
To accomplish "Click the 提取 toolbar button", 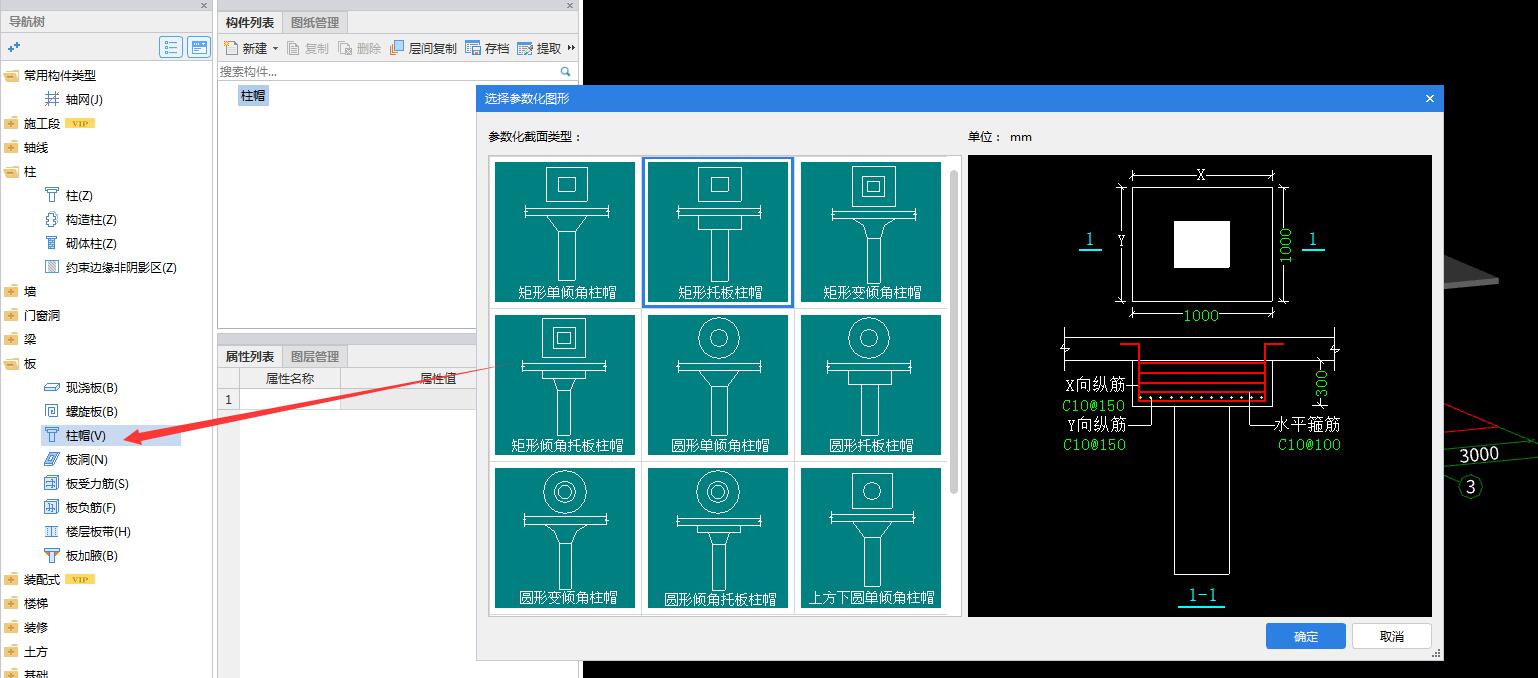I will (540, 47).
